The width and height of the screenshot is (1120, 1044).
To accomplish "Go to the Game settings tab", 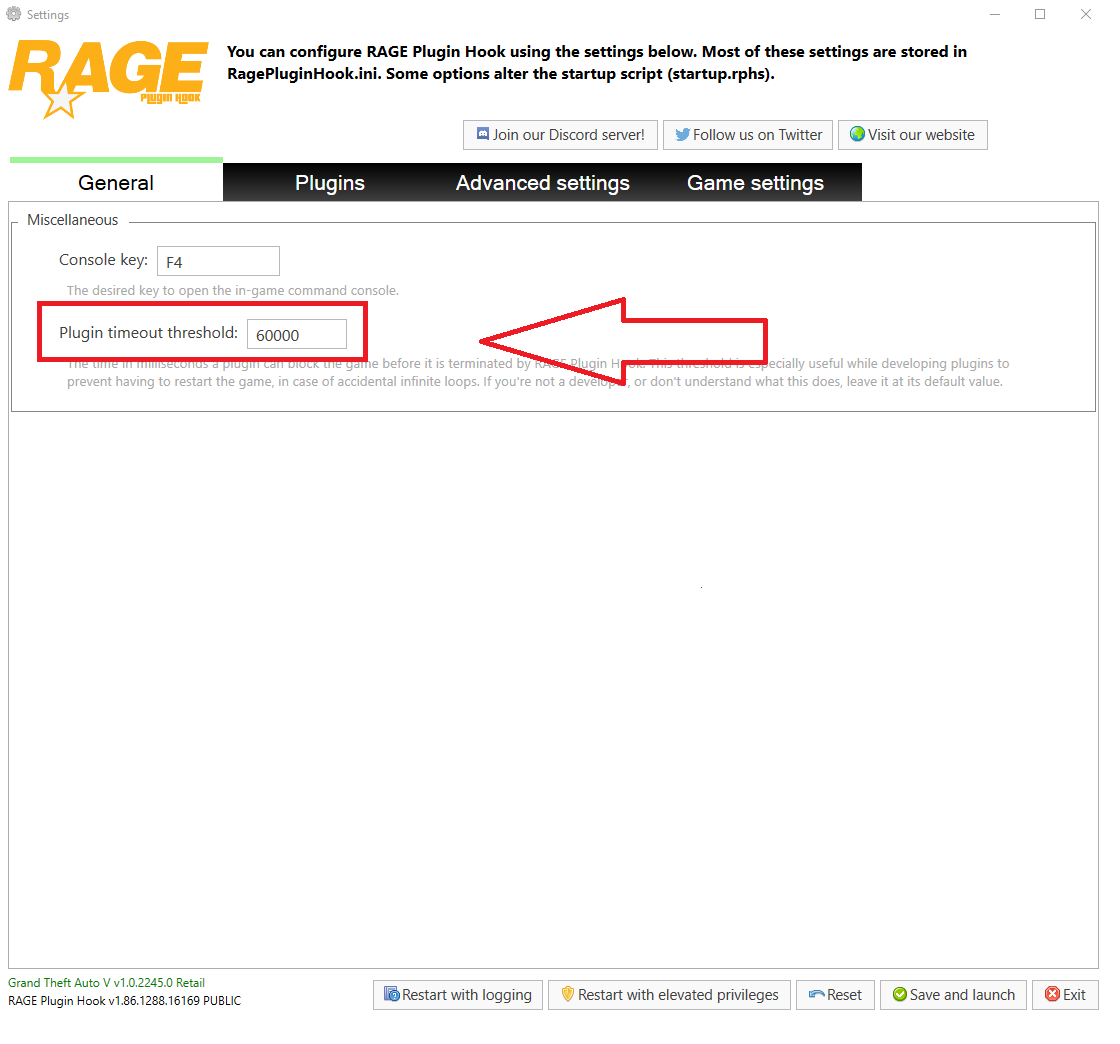I will [x=755, y=183].
